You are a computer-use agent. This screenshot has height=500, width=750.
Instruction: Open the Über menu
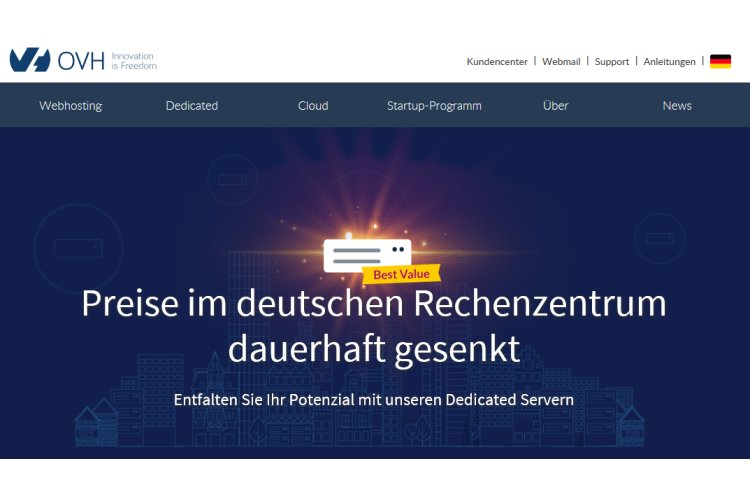tap(556, 106)
